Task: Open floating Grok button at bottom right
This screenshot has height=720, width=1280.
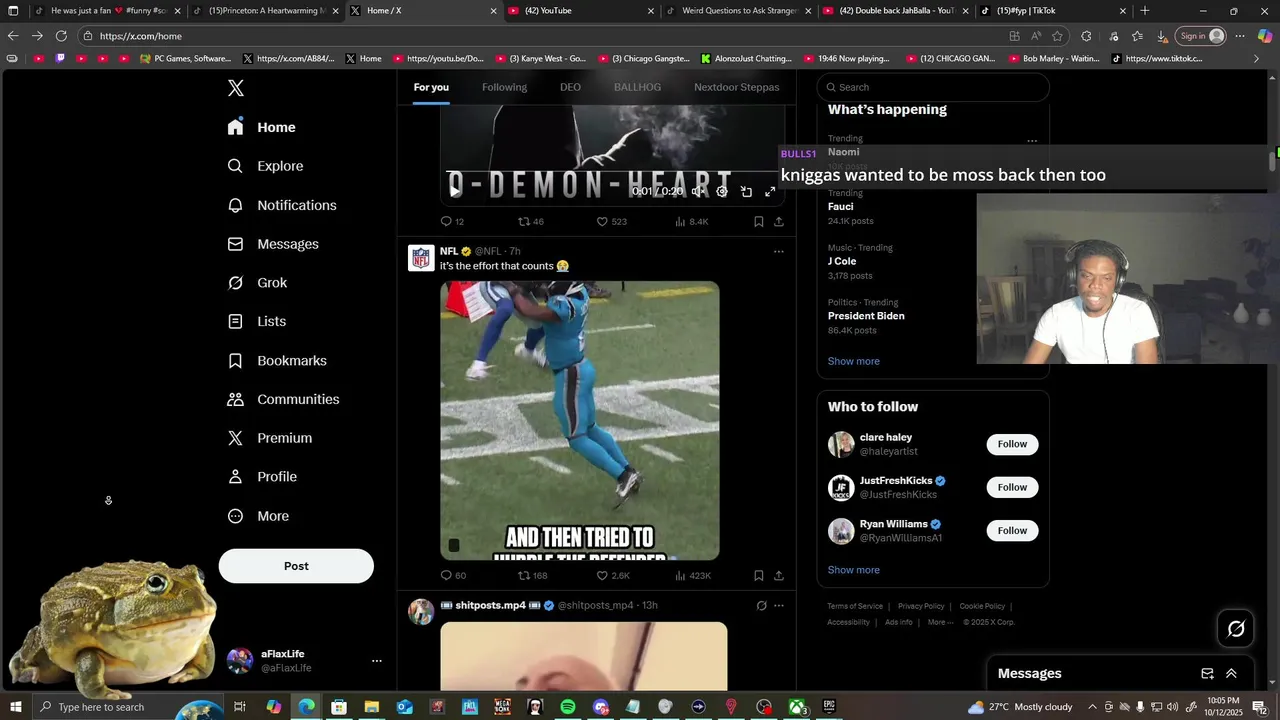Action: tap(1236, 628)
